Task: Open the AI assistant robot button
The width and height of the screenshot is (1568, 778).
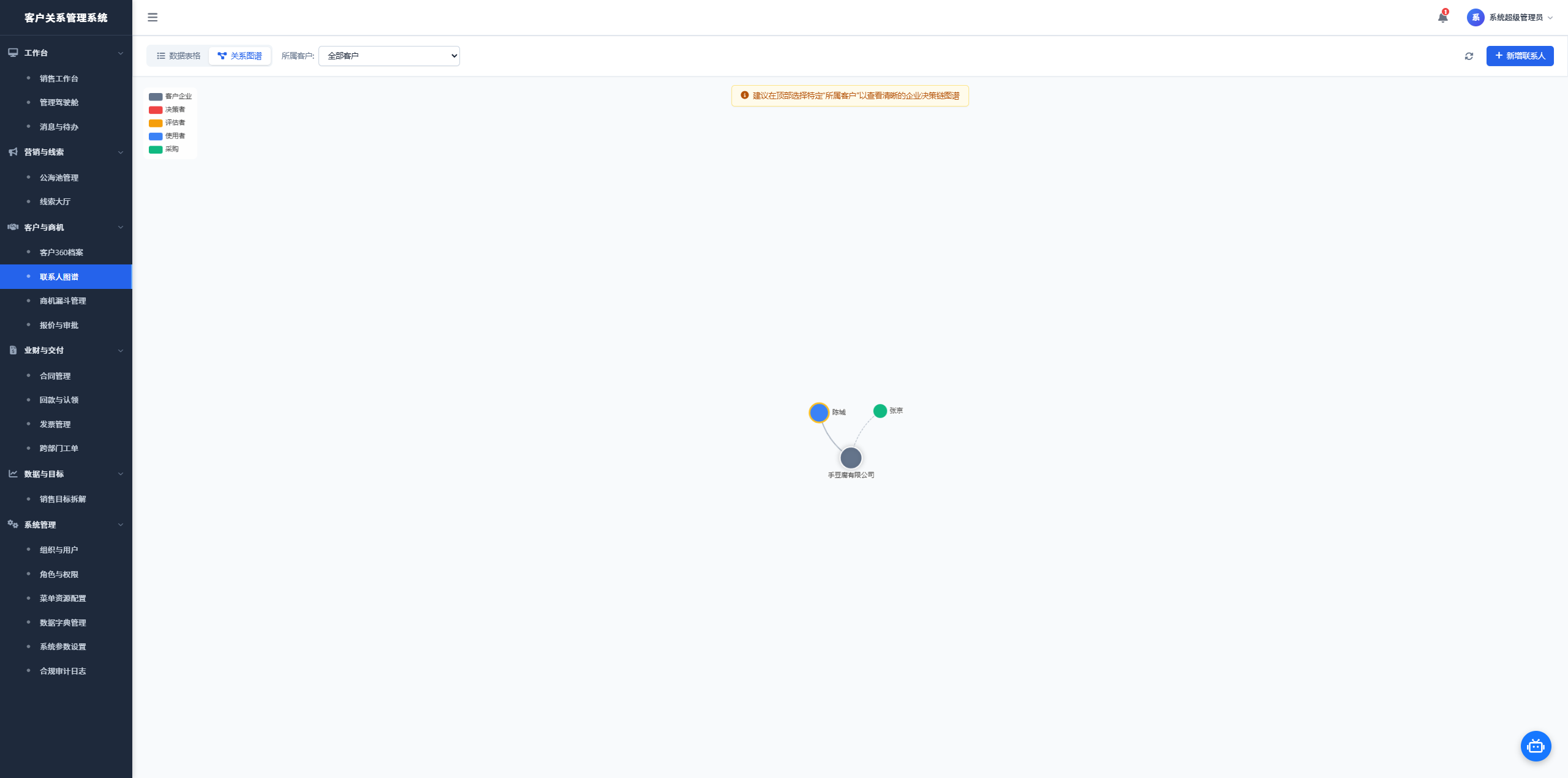Action: click(1536, 746)
